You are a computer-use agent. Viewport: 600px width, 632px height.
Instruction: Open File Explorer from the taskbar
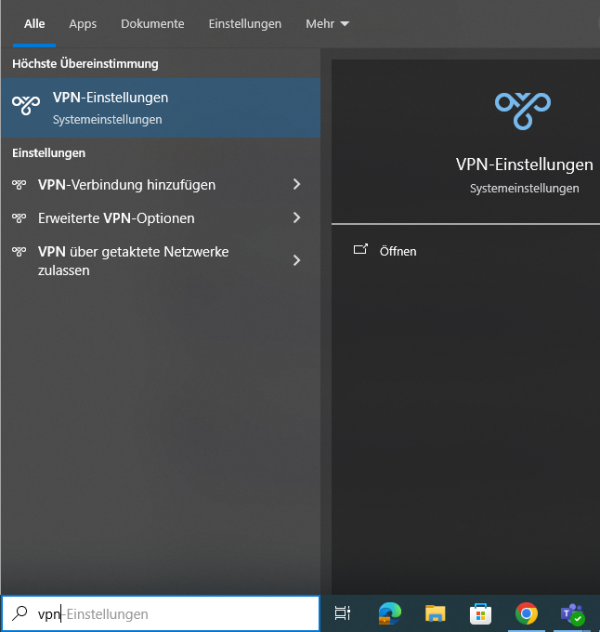tap(435, 613)
